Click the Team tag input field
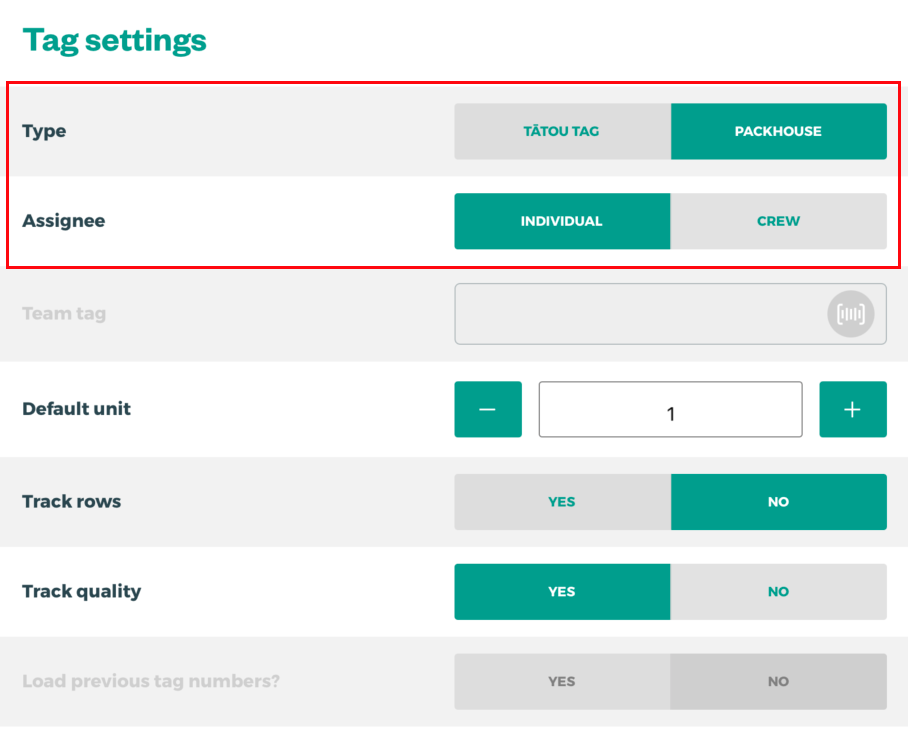The width and height of the screenshot is (908, 754). [650, 314]
